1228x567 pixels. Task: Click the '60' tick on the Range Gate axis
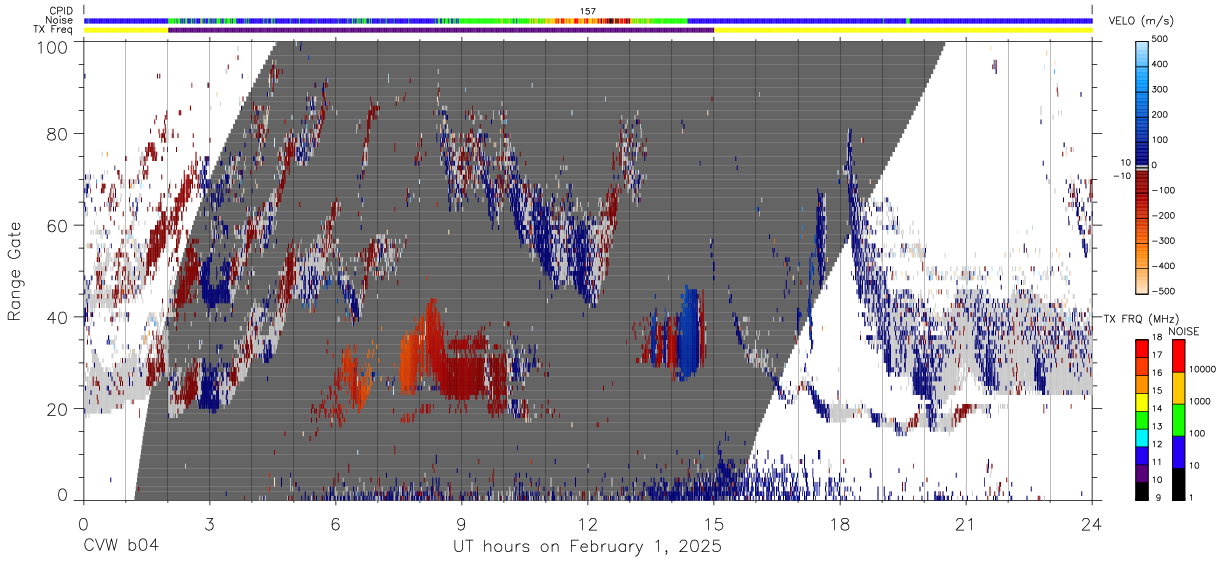pyautogui.click(x=57, y=226)
